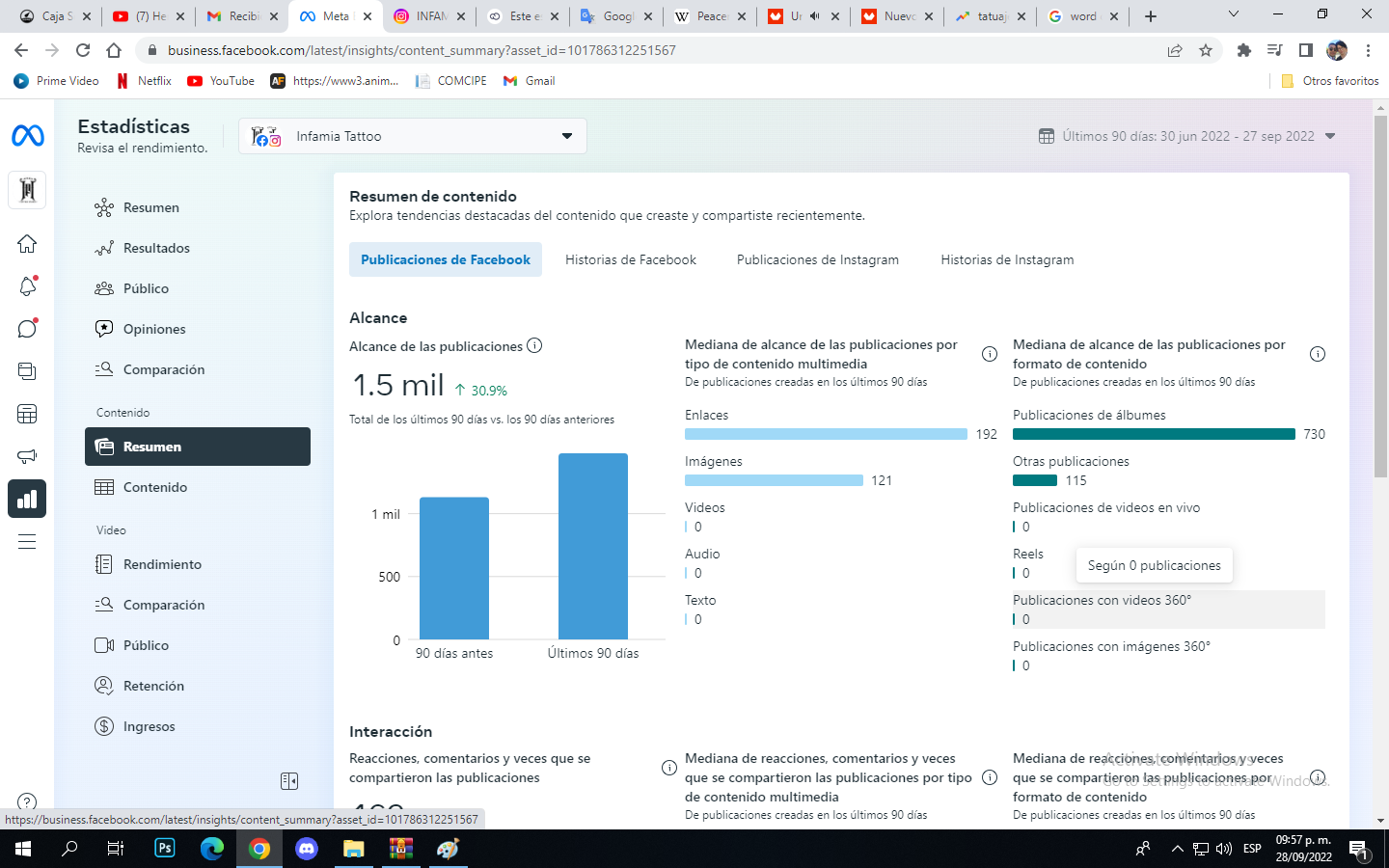
Task: Click the Imágenes 121 bar
Action: click(x=774, y=480)
